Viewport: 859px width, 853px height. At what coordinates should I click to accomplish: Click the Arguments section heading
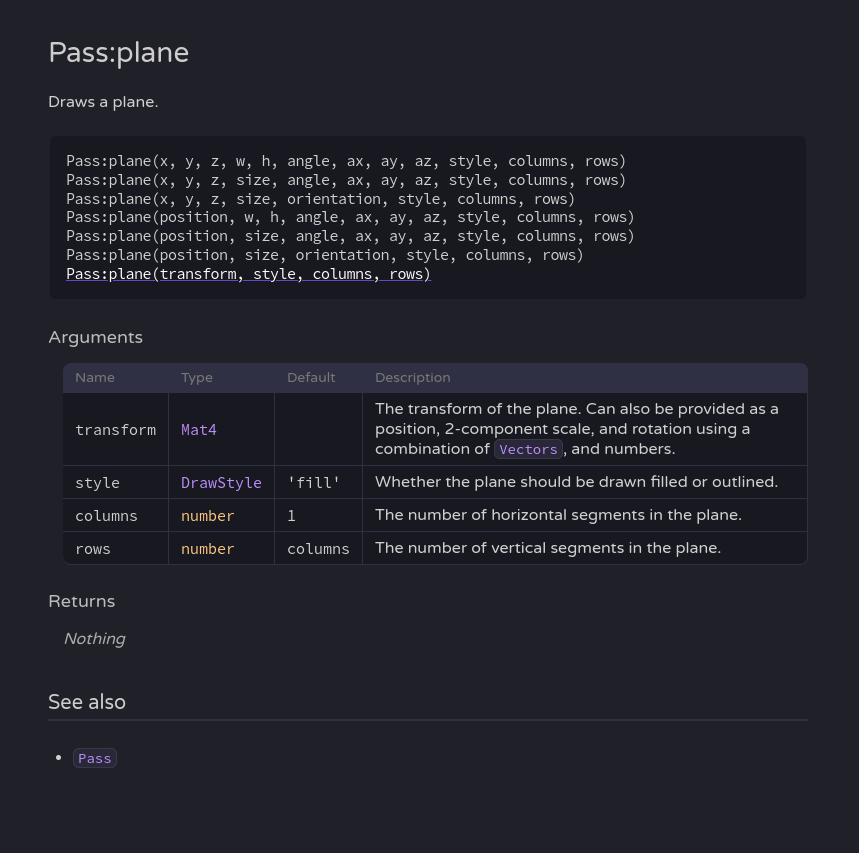95,337
